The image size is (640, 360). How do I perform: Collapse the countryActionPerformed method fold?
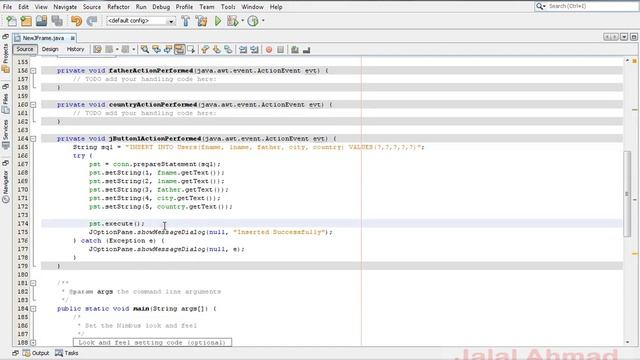33,105
